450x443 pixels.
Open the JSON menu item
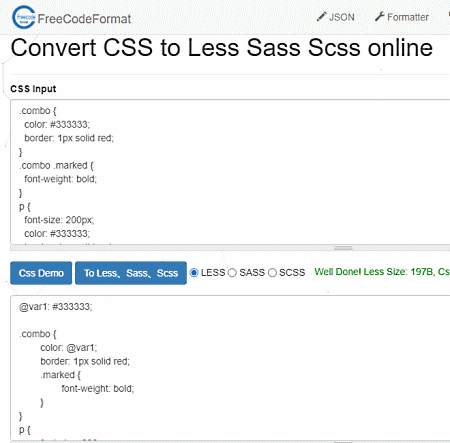point(336,17)
